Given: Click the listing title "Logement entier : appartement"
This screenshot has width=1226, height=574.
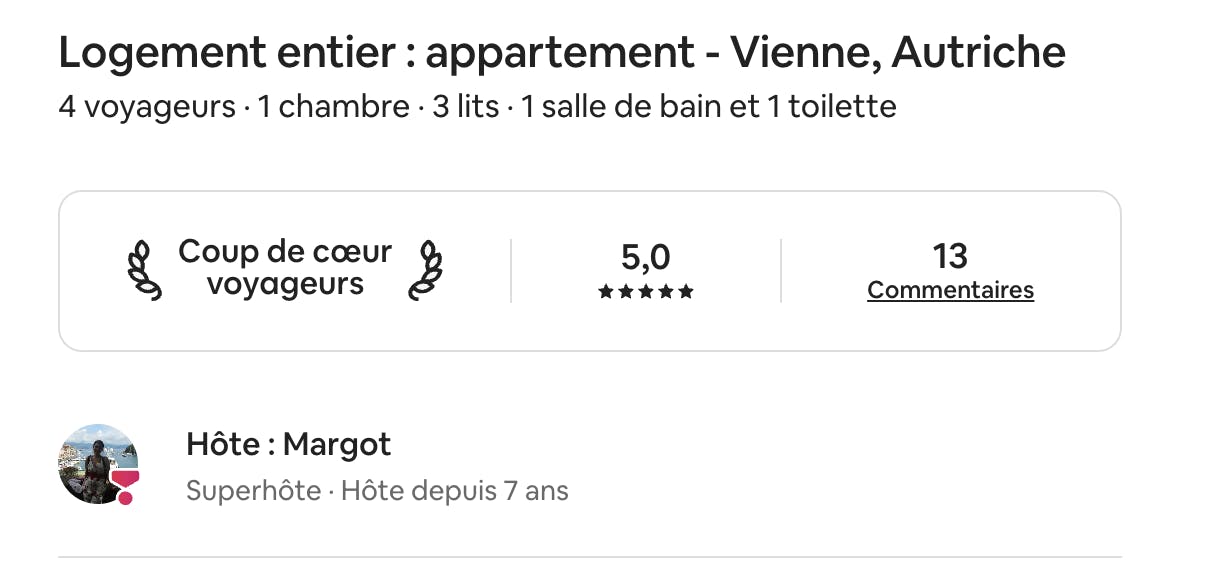Looking at the screenshot, I should [x=376, y=53].
